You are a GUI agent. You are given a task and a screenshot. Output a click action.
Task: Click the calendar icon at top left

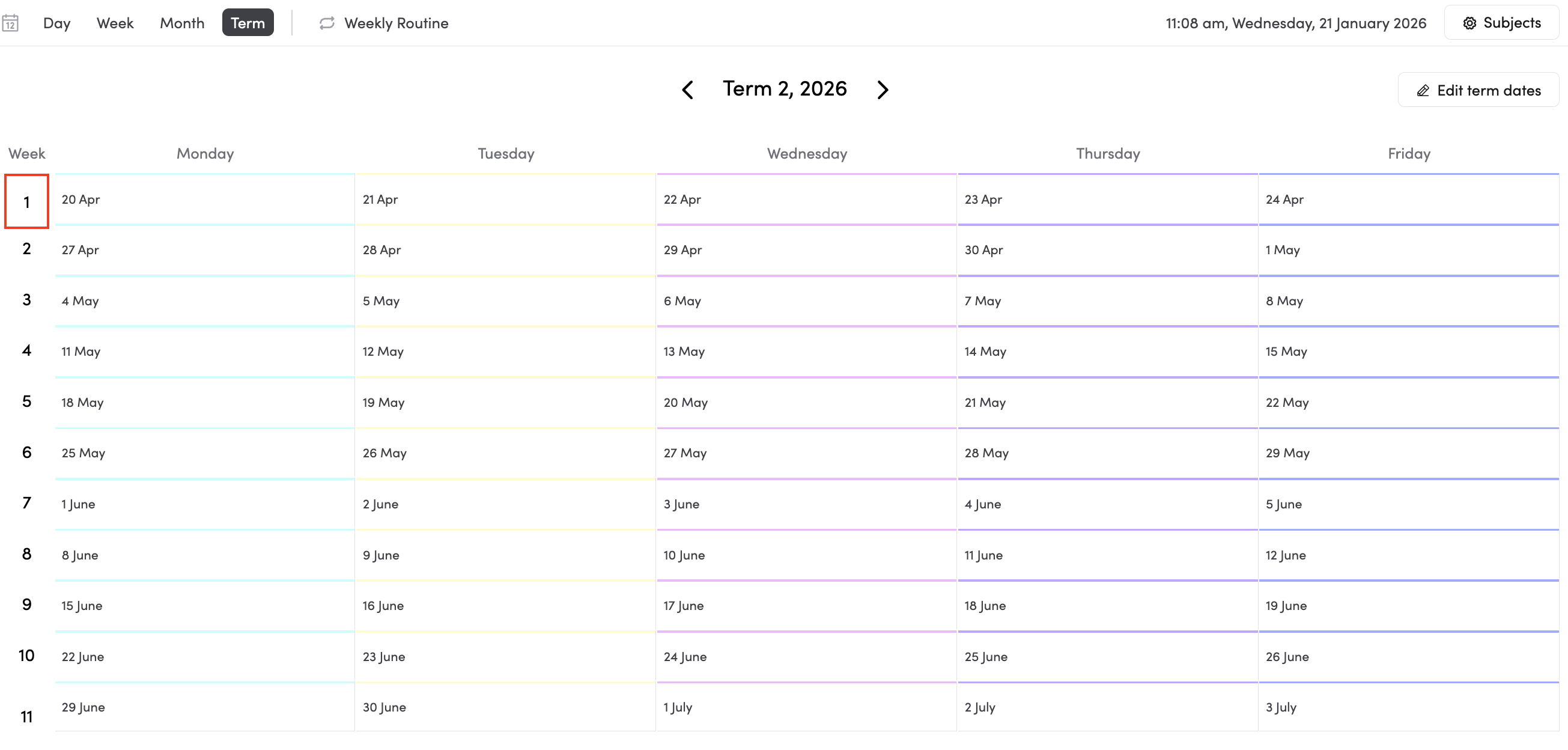pyautogui.click(x=10, y=23)
